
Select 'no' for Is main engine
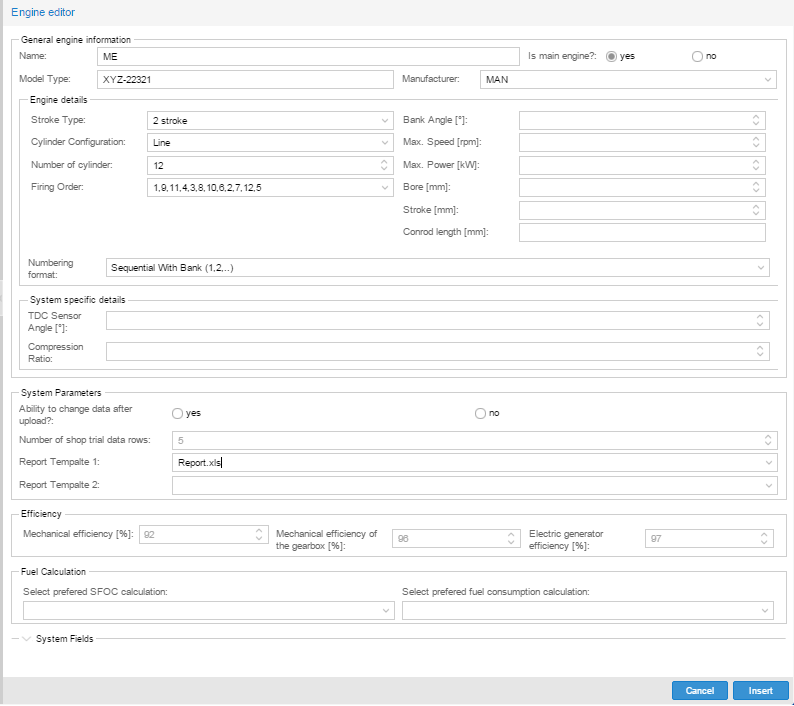(697, 56)
